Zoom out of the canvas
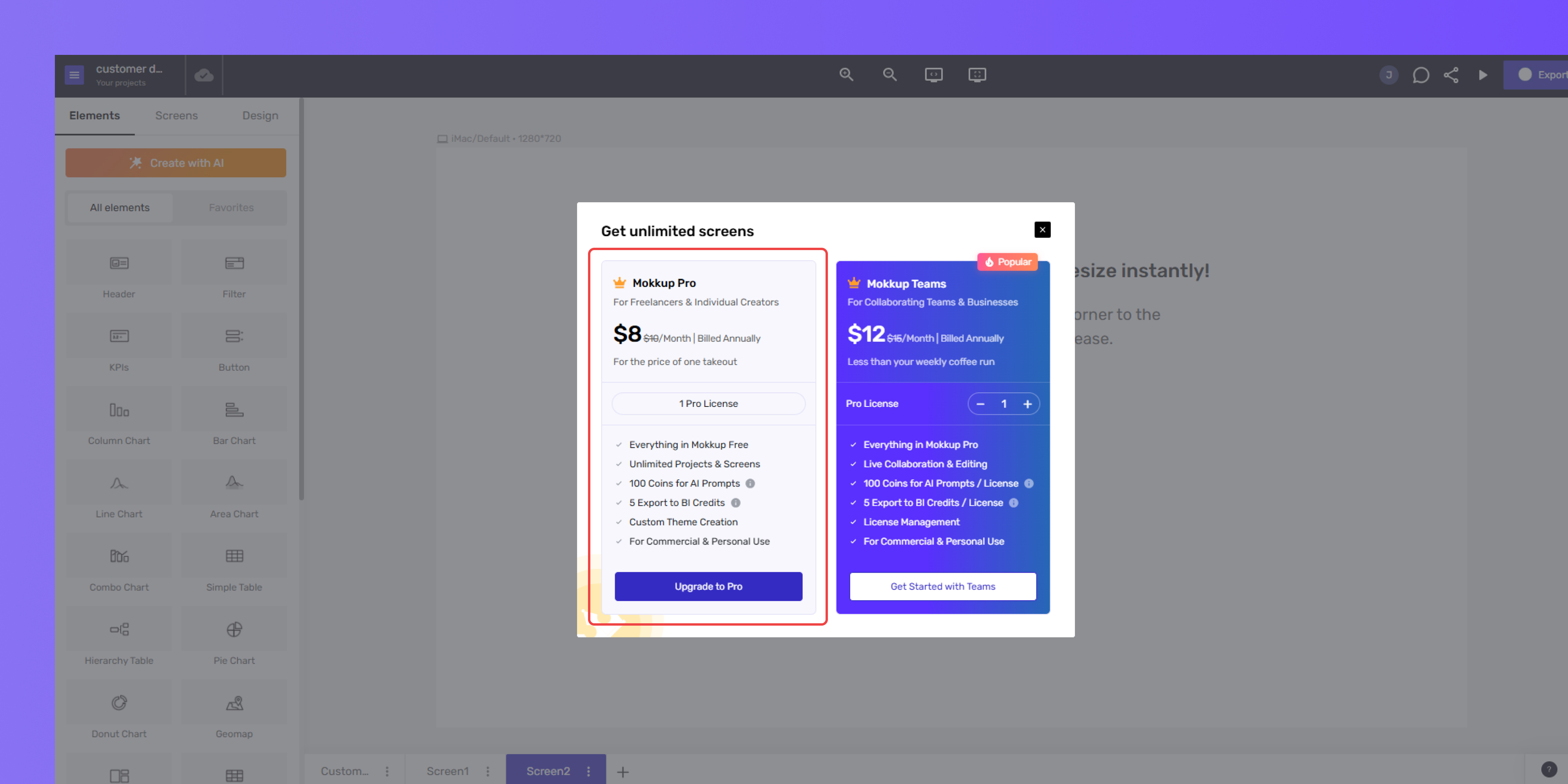The height and width of the screenshot is (784, 1568). [890, 74]
